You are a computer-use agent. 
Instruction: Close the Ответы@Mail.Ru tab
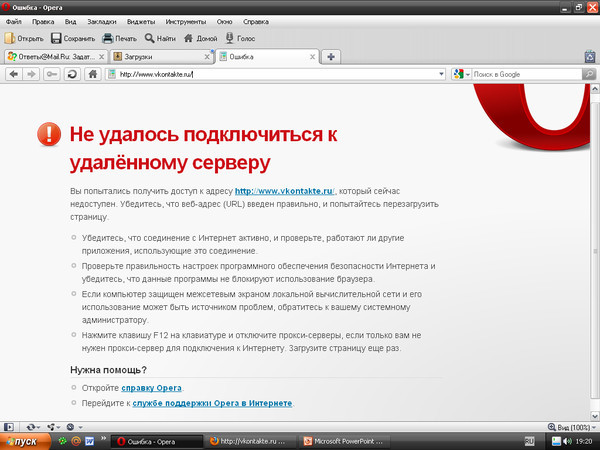pos(101,57)
